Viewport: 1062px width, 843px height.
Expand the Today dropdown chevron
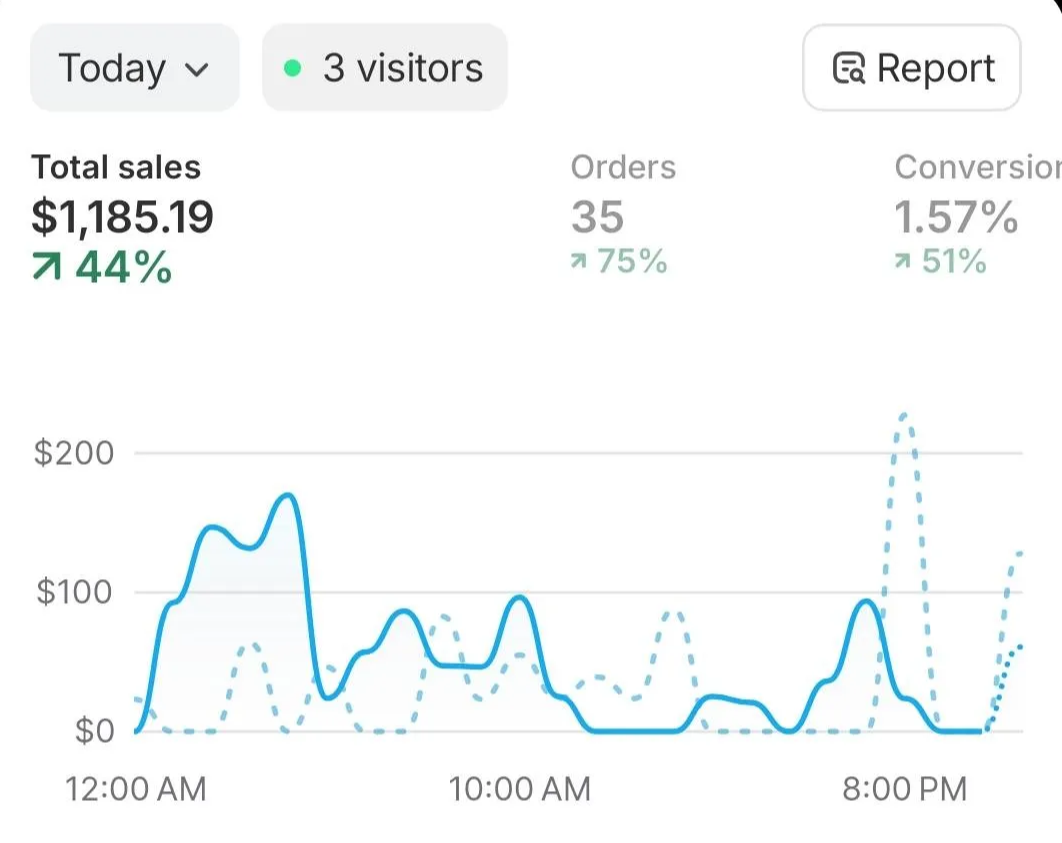[198, 70]
